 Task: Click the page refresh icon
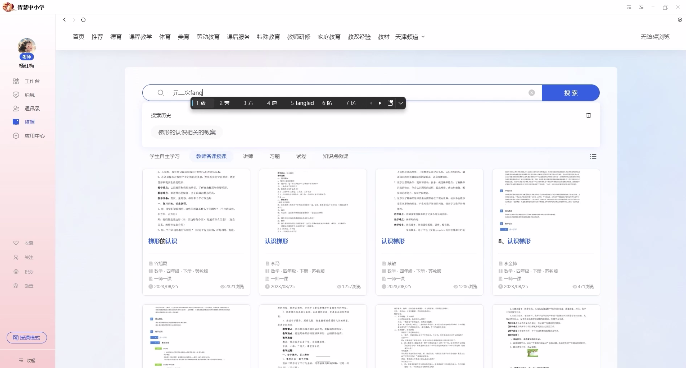click(83, 20)
